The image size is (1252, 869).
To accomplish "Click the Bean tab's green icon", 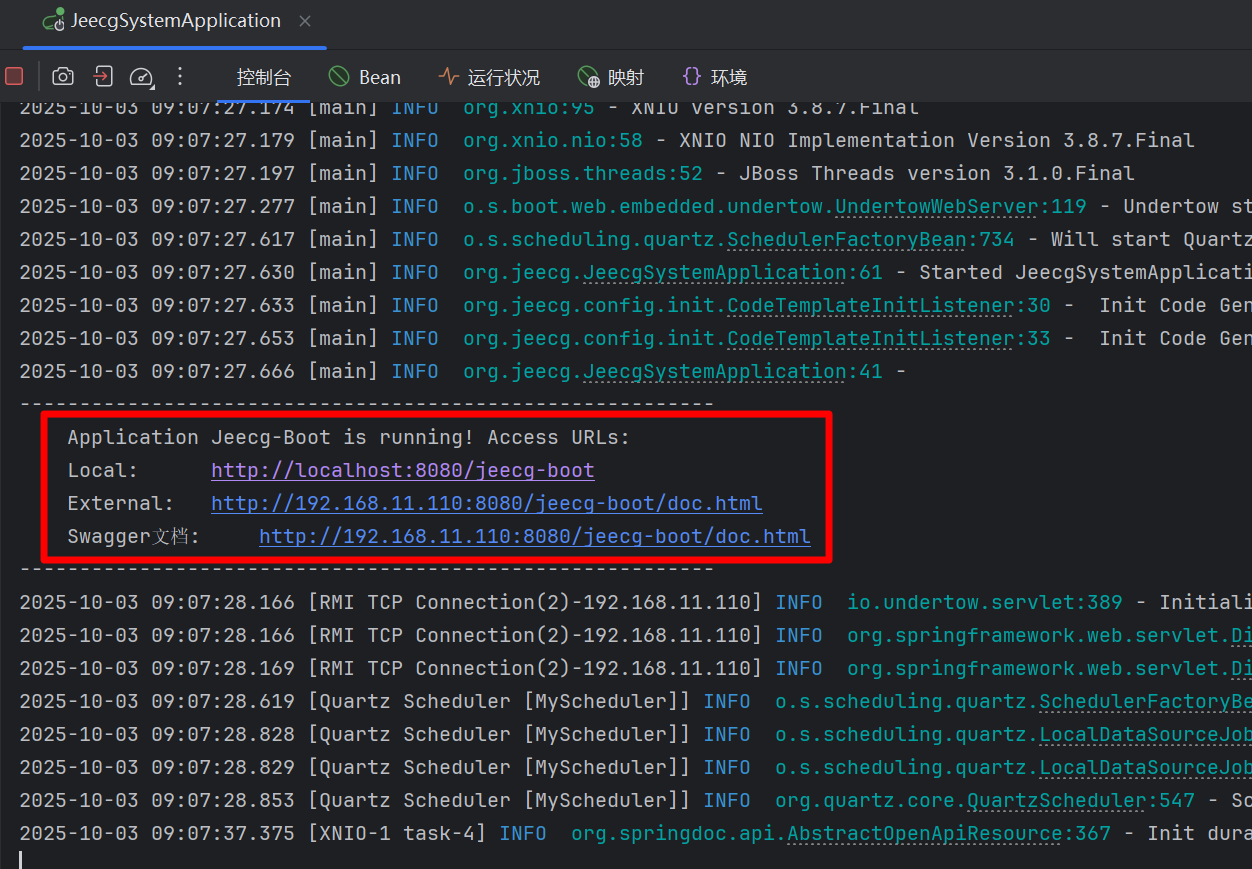I will click(x=339, y=77).
